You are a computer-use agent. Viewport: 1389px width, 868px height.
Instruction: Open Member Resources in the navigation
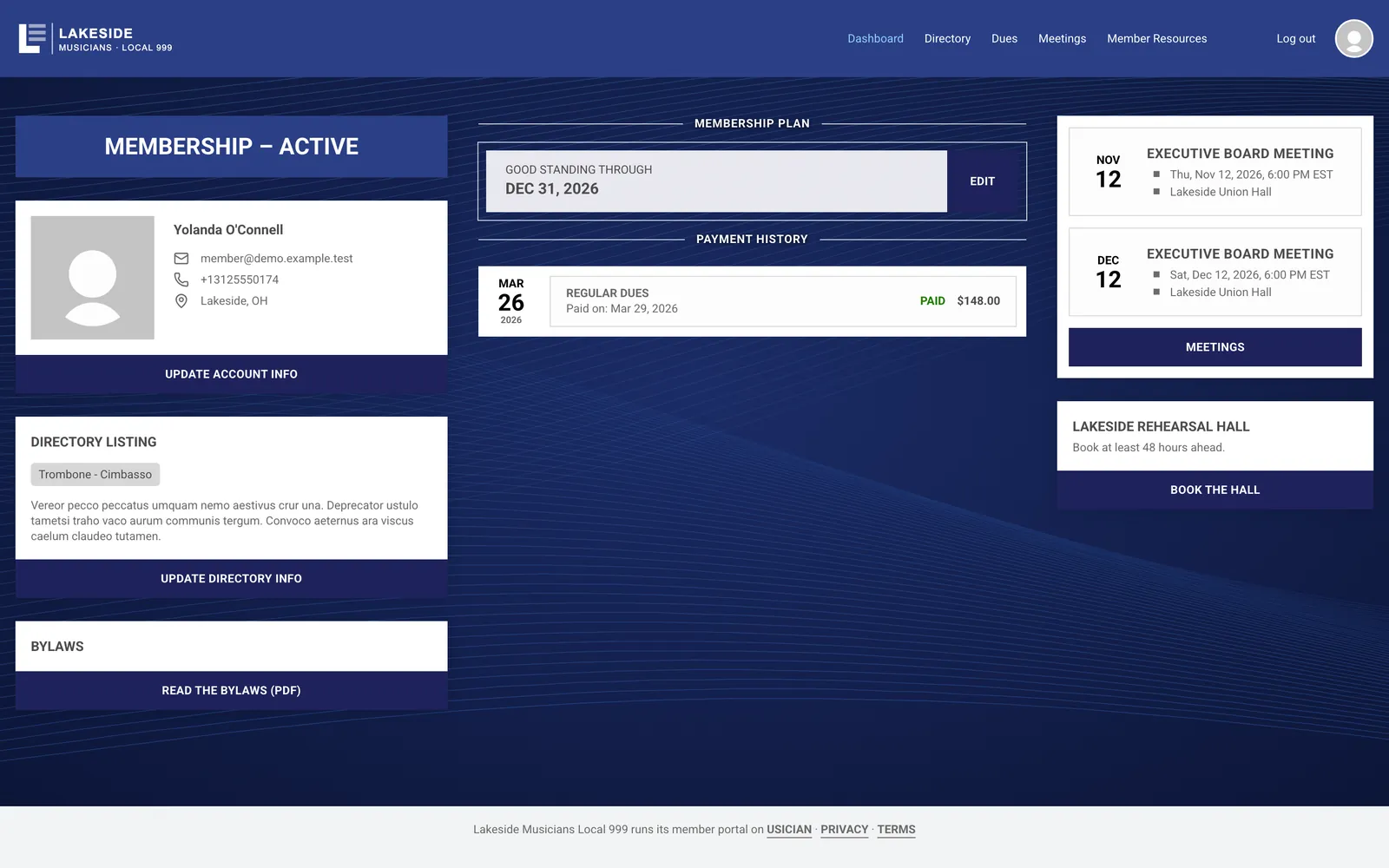[1156, 39]
